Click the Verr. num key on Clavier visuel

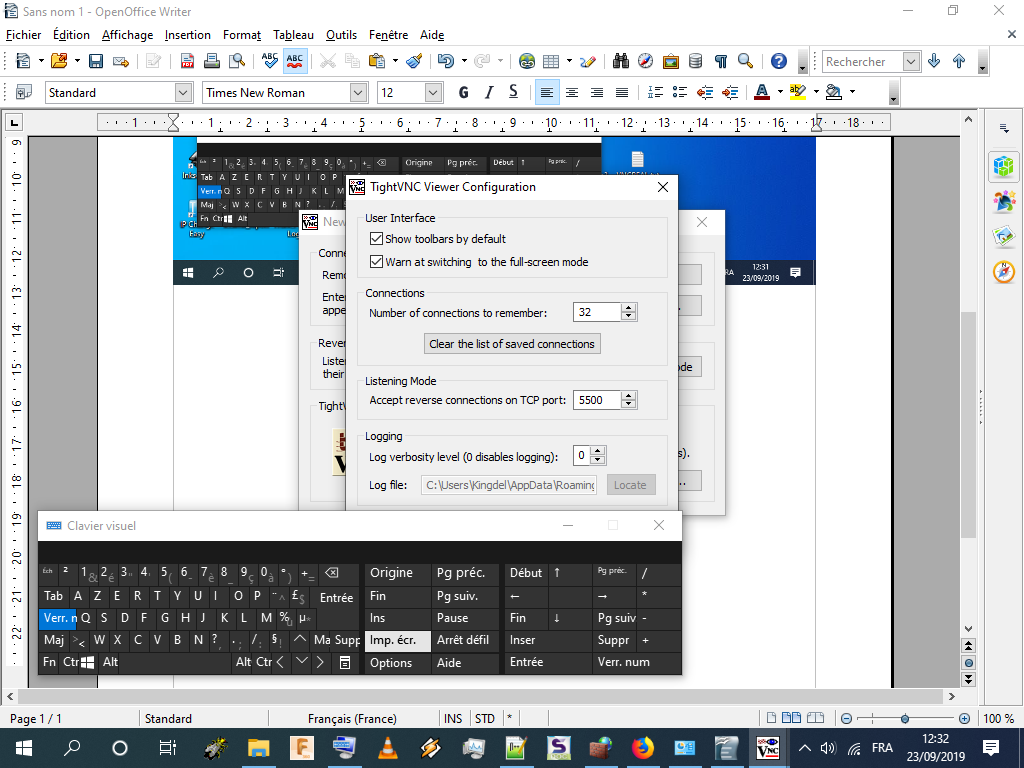click(636, 662)
